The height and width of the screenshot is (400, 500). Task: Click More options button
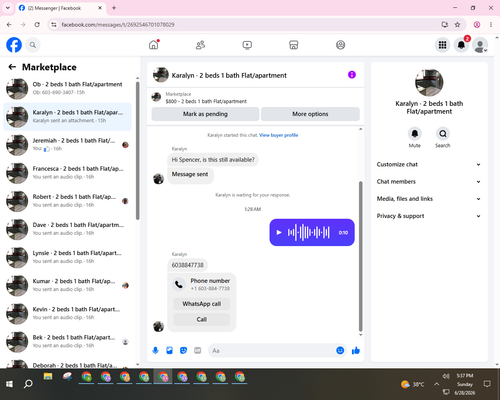310,114
